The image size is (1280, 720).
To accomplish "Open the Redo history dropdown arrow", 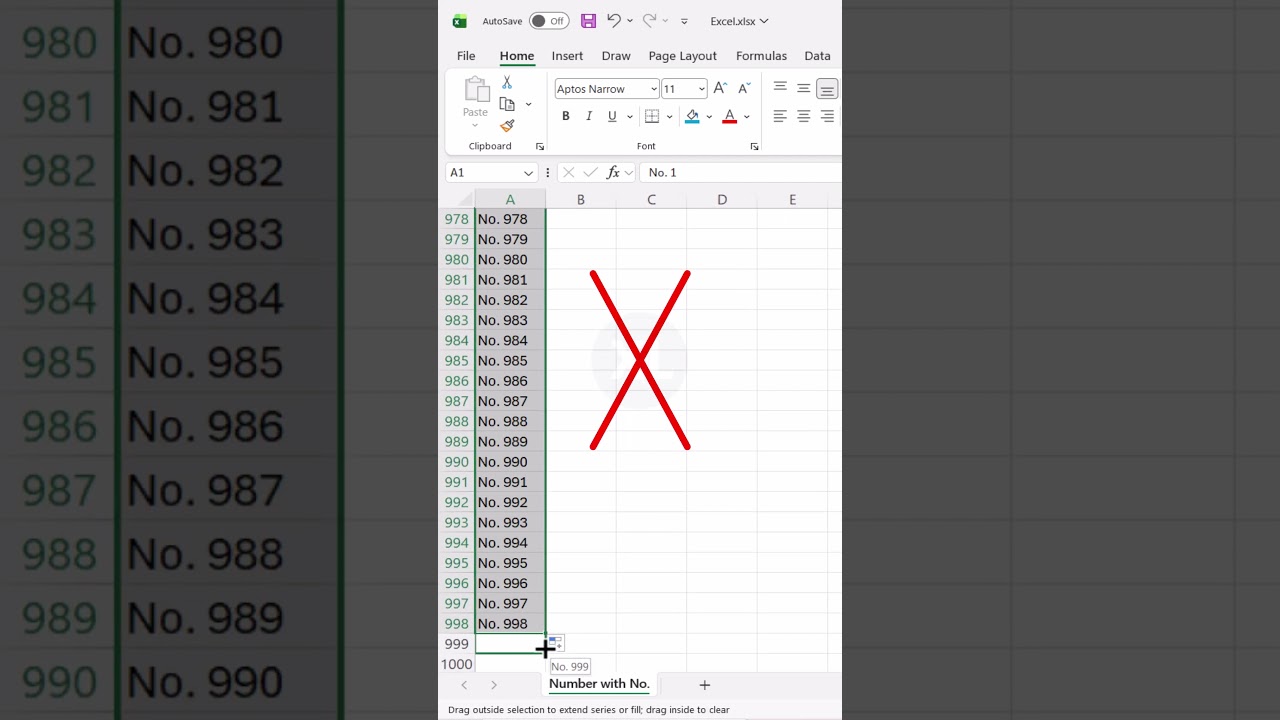I will [665, 21].
